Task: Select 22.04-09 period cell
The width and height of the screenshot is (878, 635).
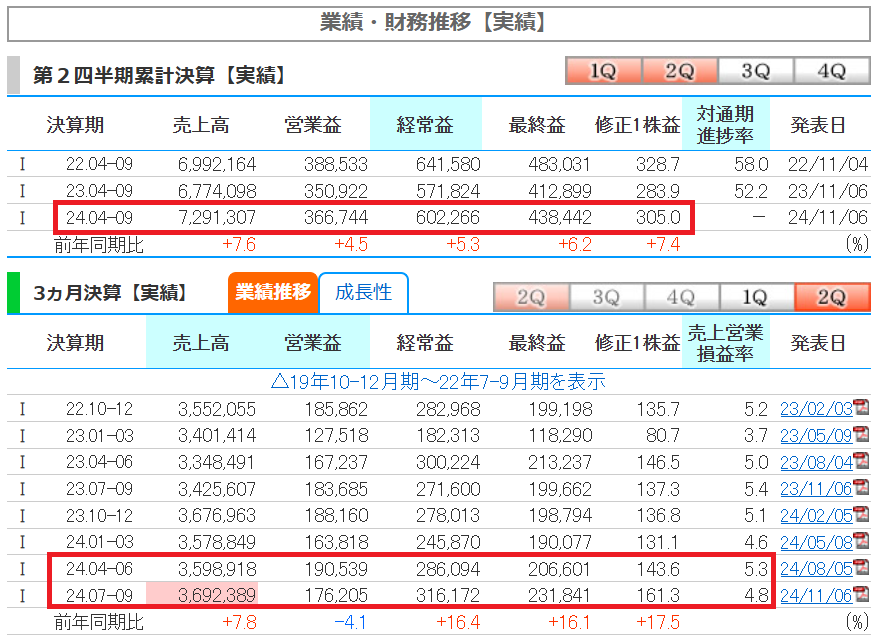Action: tap(99, 165)
